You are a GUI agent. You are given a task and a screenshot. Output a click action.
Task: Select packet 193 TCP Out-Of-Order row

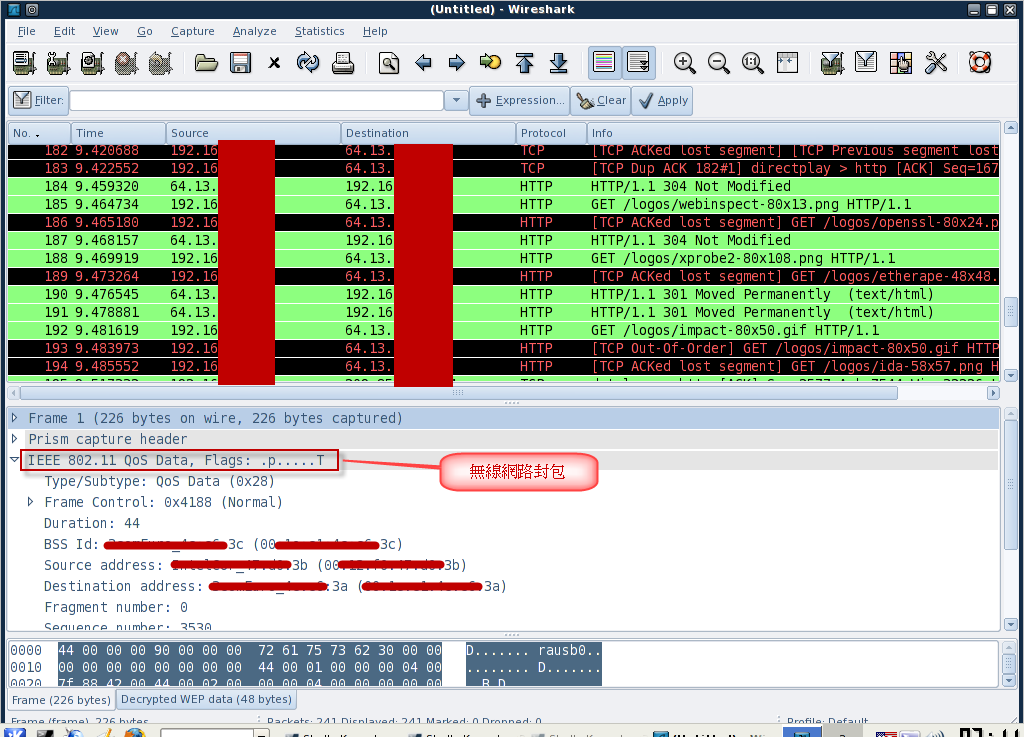pos(504,349)
